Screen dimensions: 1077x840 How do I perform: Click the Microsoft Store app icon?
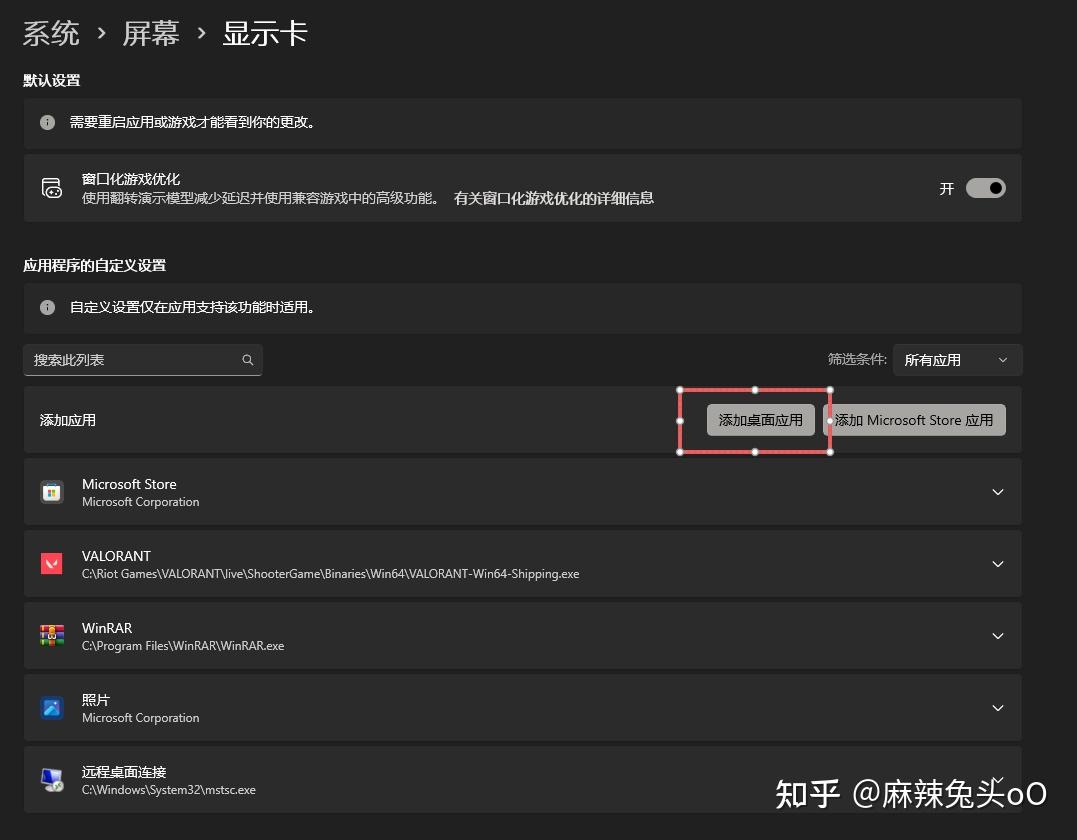(52, 492)
